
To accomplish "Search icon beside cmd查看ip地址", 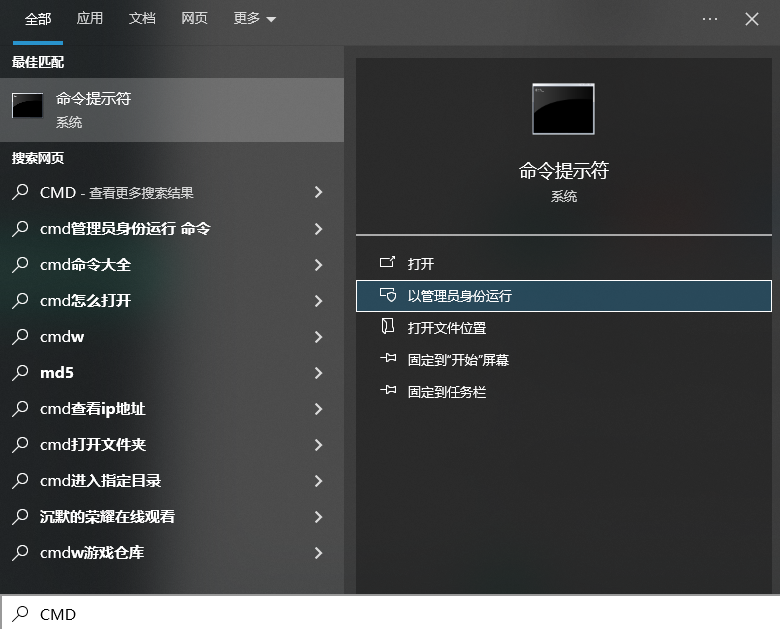I will [x=20, y=409].
